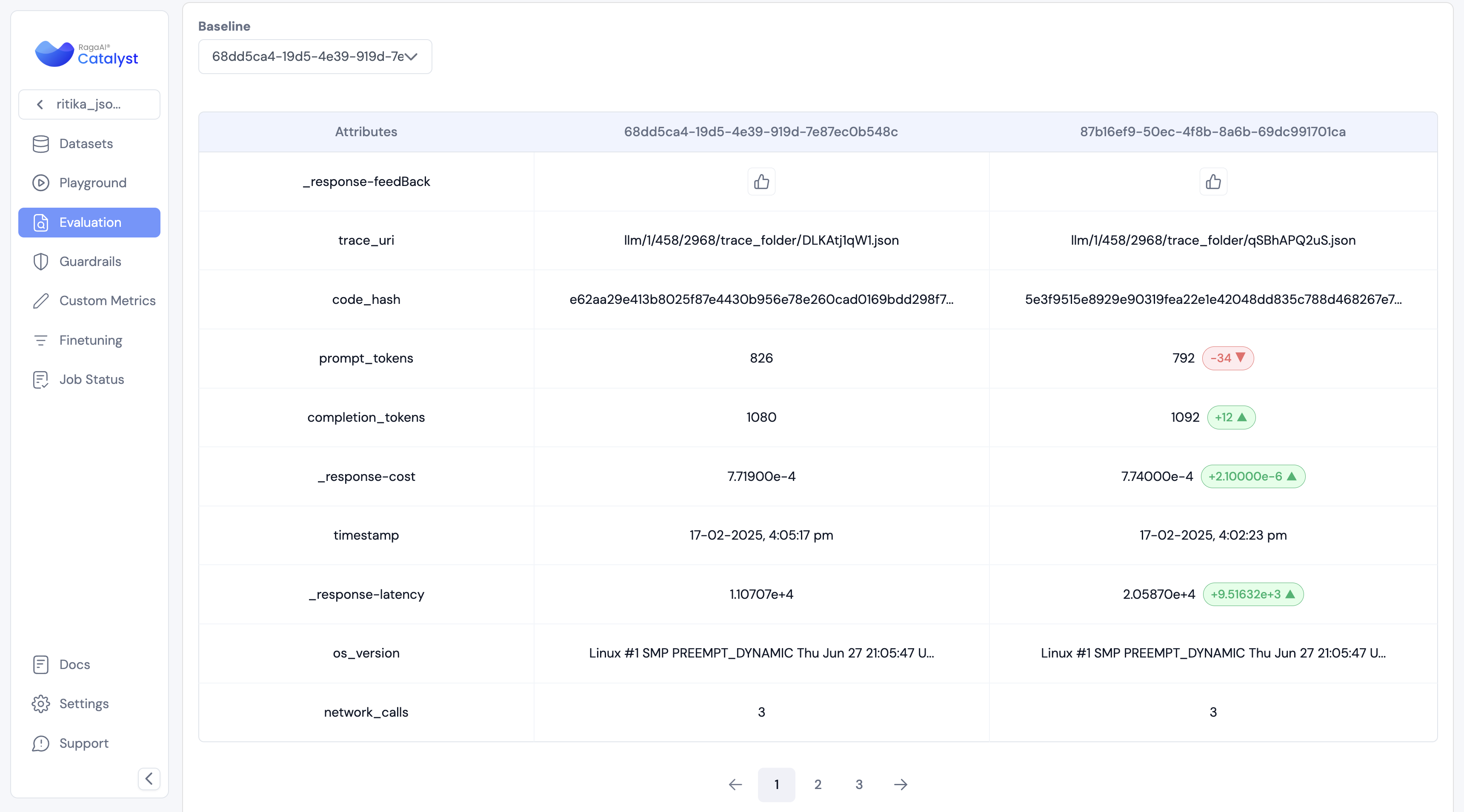Open the Docs page

(x=74, y=665)
